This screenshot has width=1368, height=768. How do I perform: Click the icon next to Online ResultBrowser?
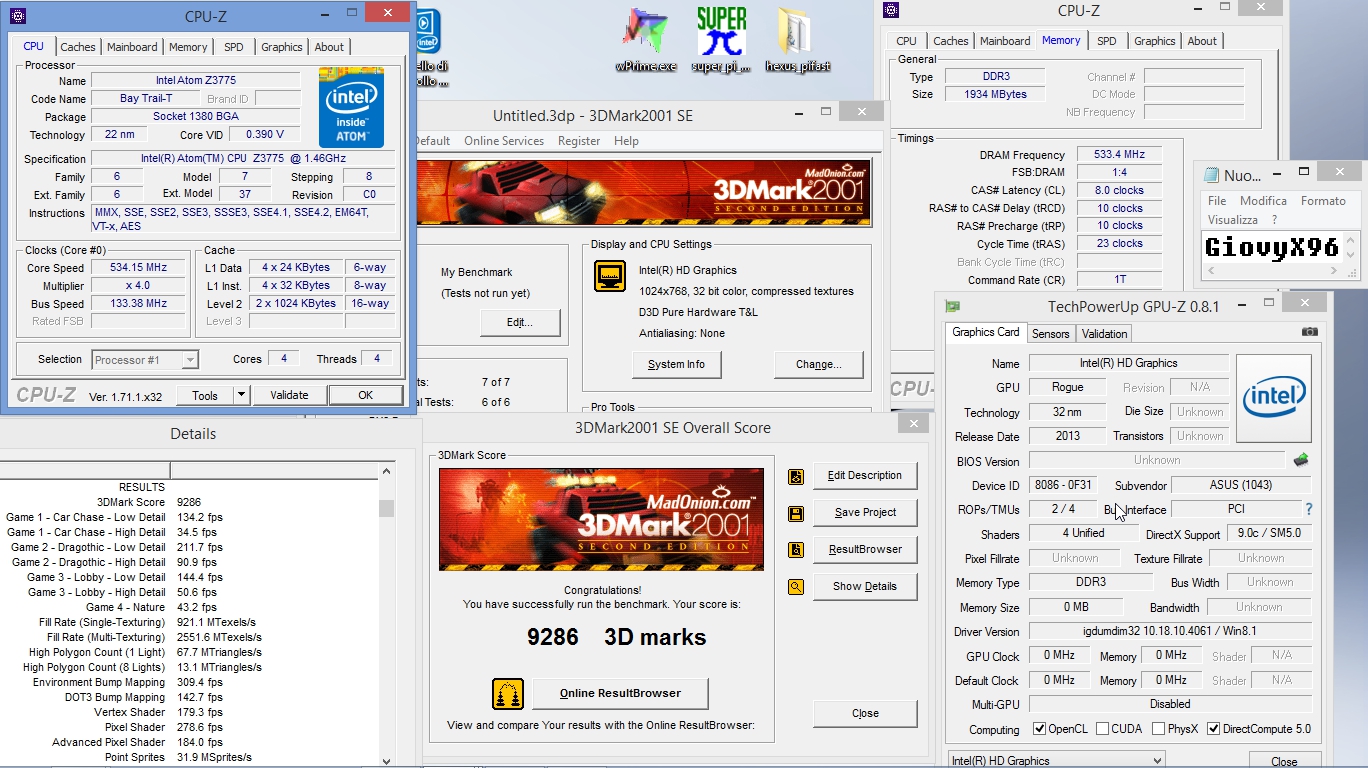(508, 694)
